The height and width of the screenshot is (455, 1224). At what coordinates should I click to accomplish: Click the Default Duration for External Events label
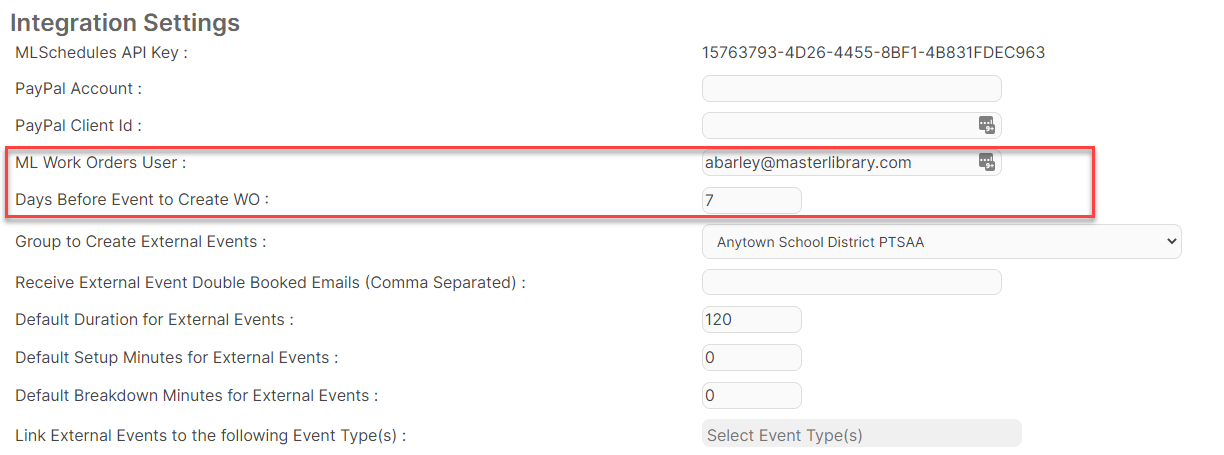[x=154, y=320]
